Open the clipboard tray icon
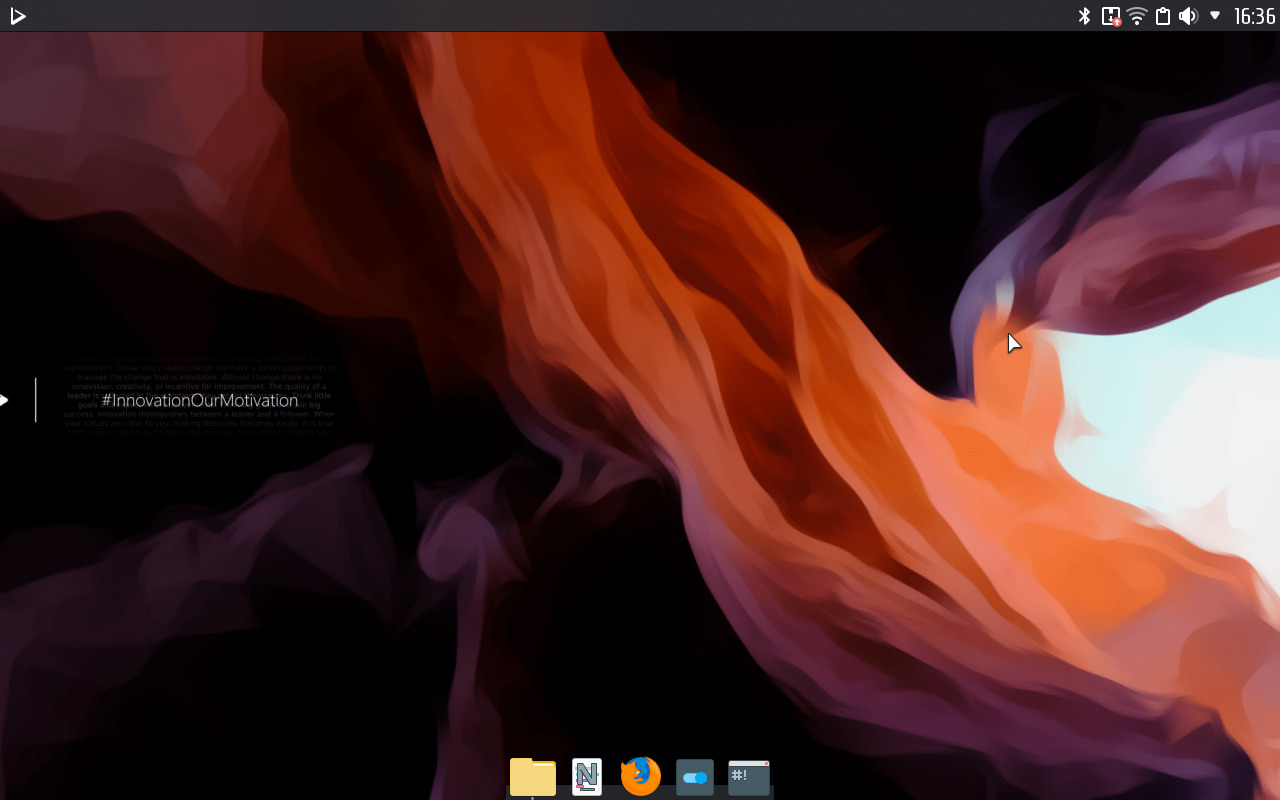The image size is (1280, 800). click(x=1163, y=16)
